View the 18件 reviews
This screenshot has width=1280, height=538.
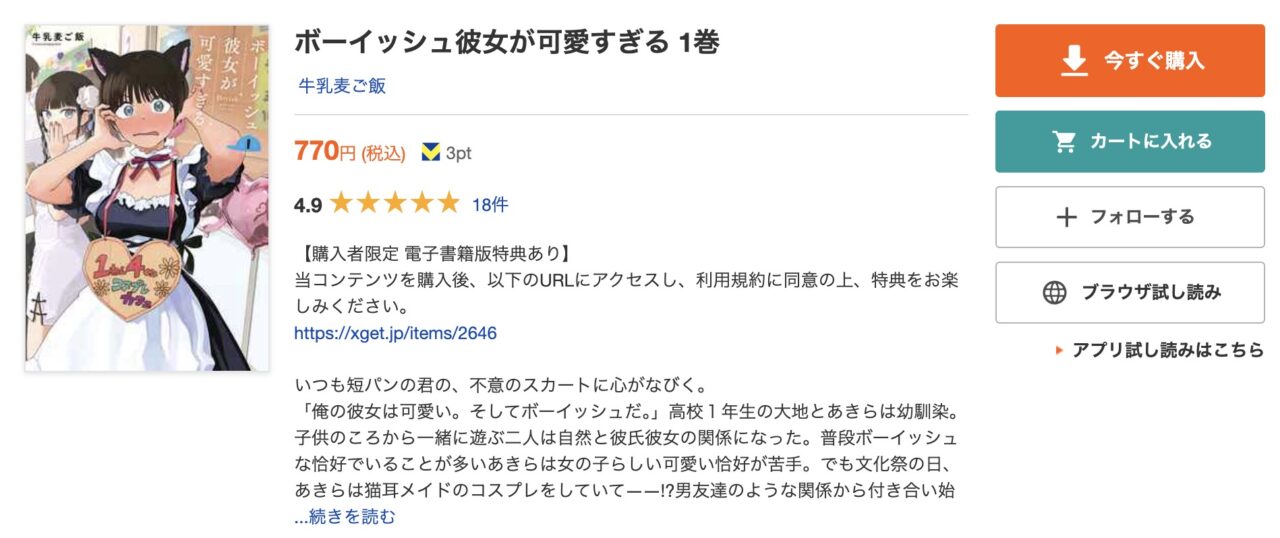click(x=489, y=205)
